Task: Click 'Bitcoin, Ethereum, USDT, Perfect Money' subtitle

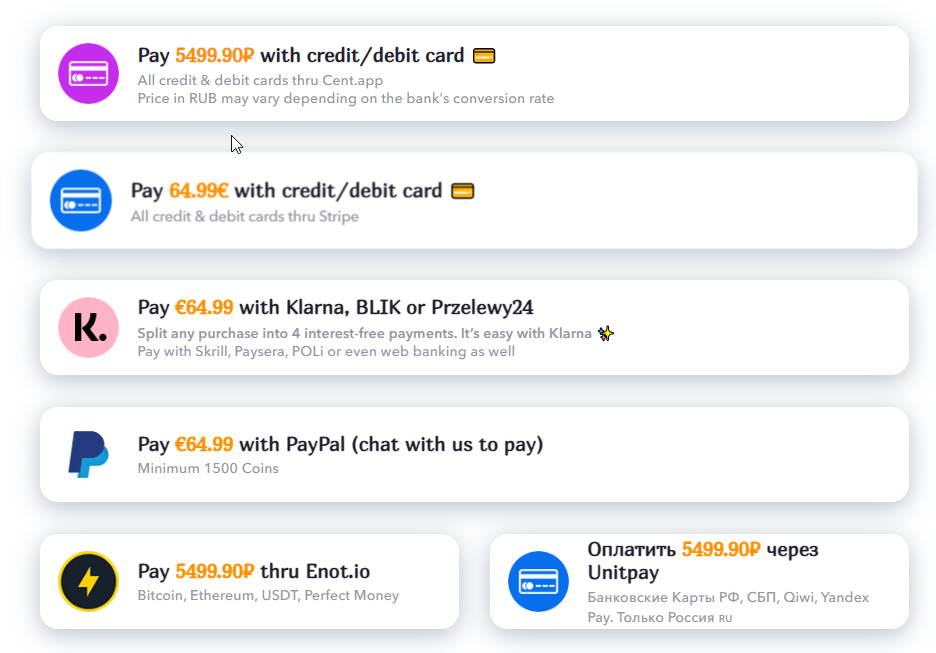Action: tap(268, 595)
